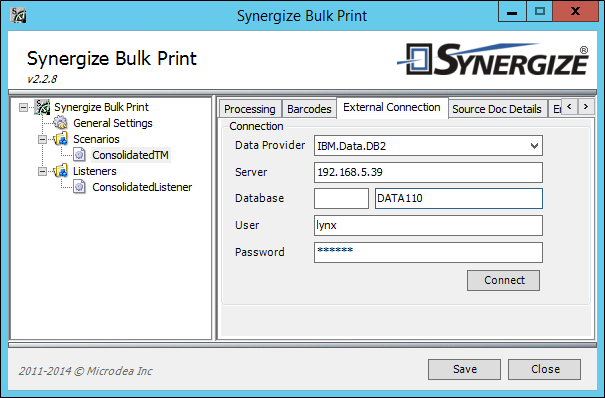Collapse the Synergize Bulk Print root node
Image resolution: width=605 pixels, height=398 pixels.
tap(24, 107)
